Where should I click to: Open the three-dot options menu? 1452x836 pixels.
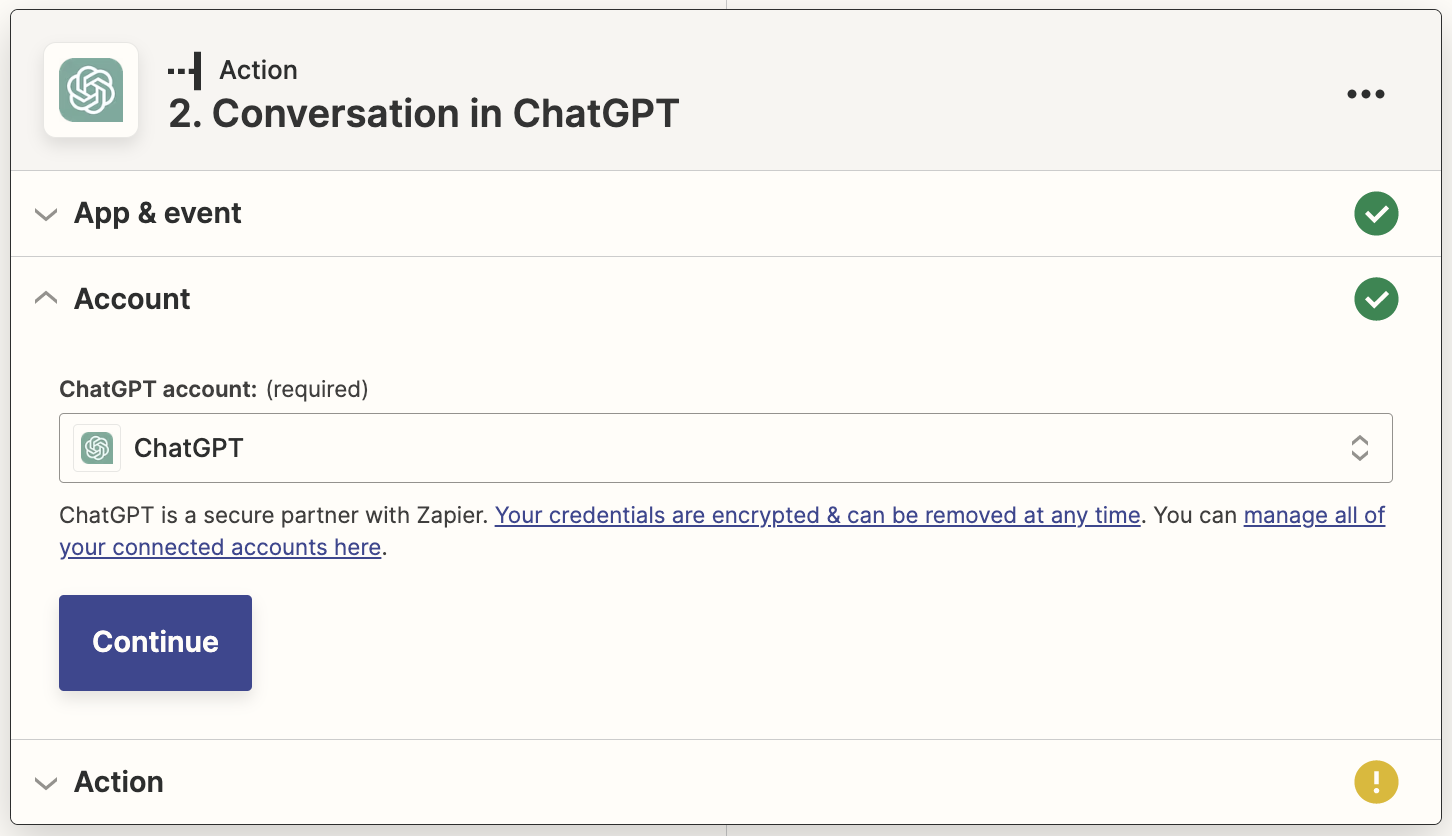(1365, 93)
